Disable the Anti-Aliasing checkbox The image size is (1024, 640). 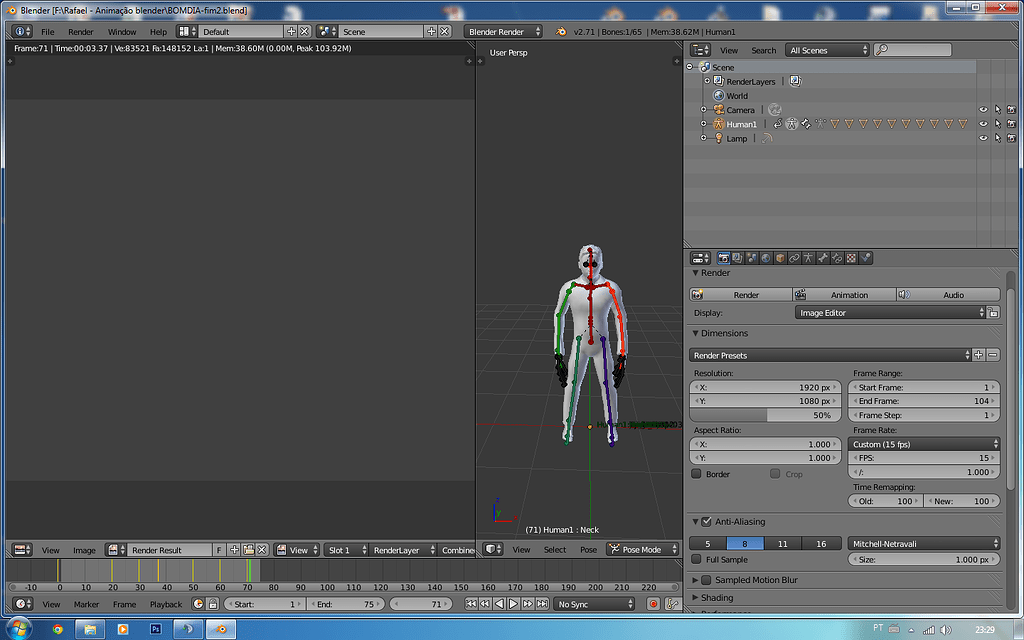[706, 522]
